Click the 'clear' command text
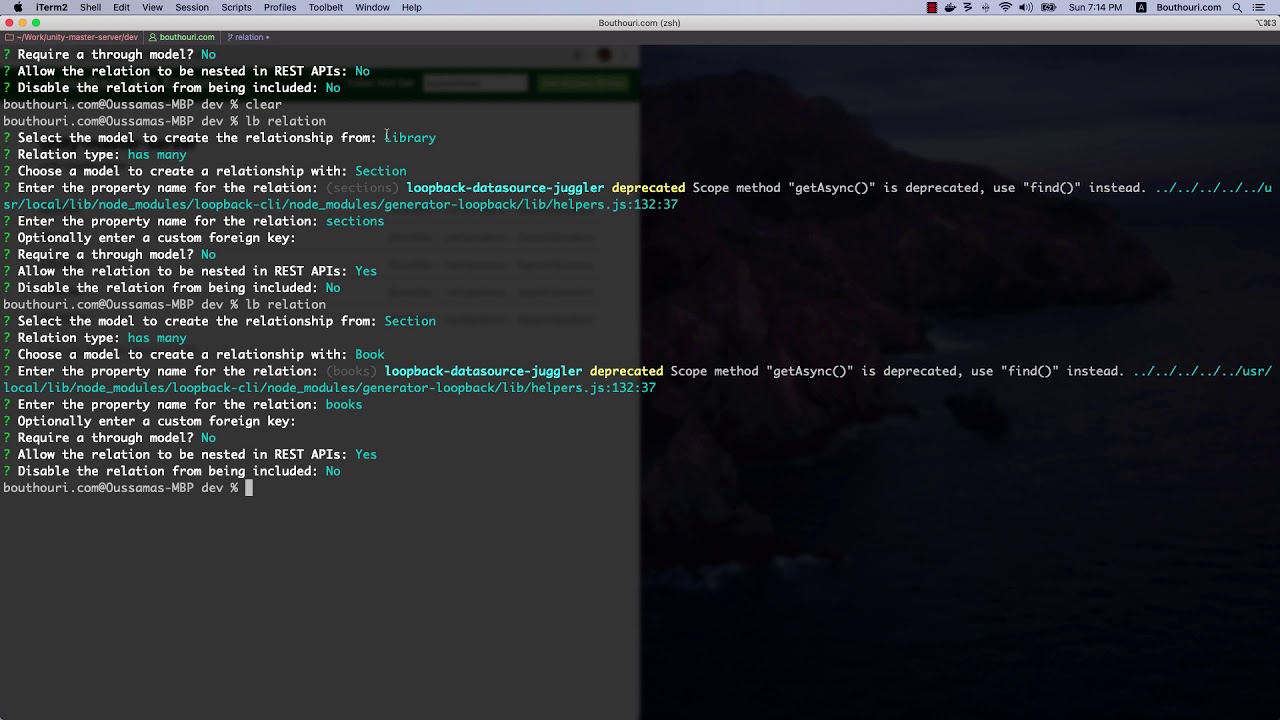Screen dimensions: 1280x720 tap(263, 104)
